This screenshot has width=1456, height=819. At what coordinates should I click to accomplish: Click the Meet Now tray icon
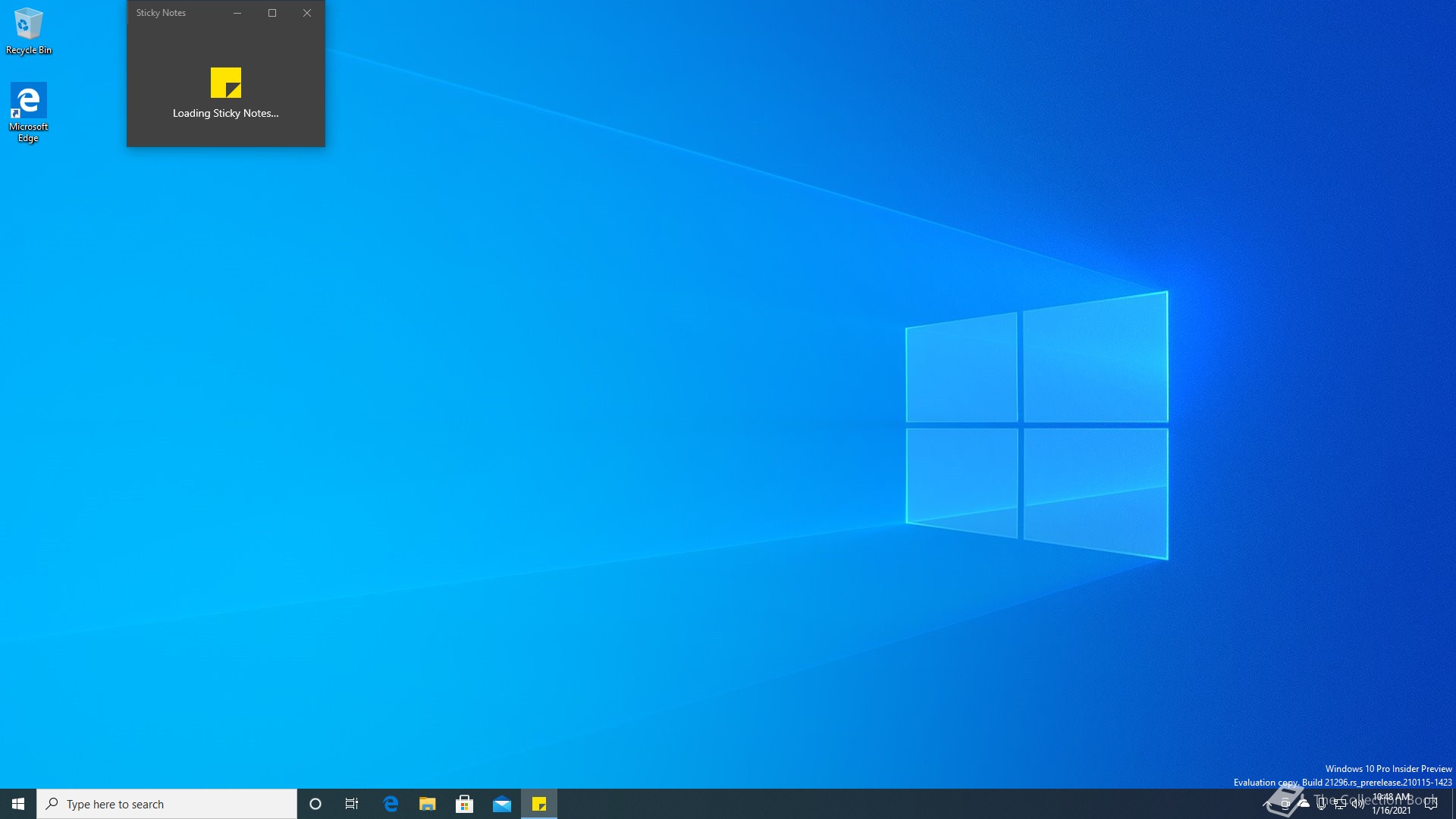pyautogui.click(x=1285, y=804)
